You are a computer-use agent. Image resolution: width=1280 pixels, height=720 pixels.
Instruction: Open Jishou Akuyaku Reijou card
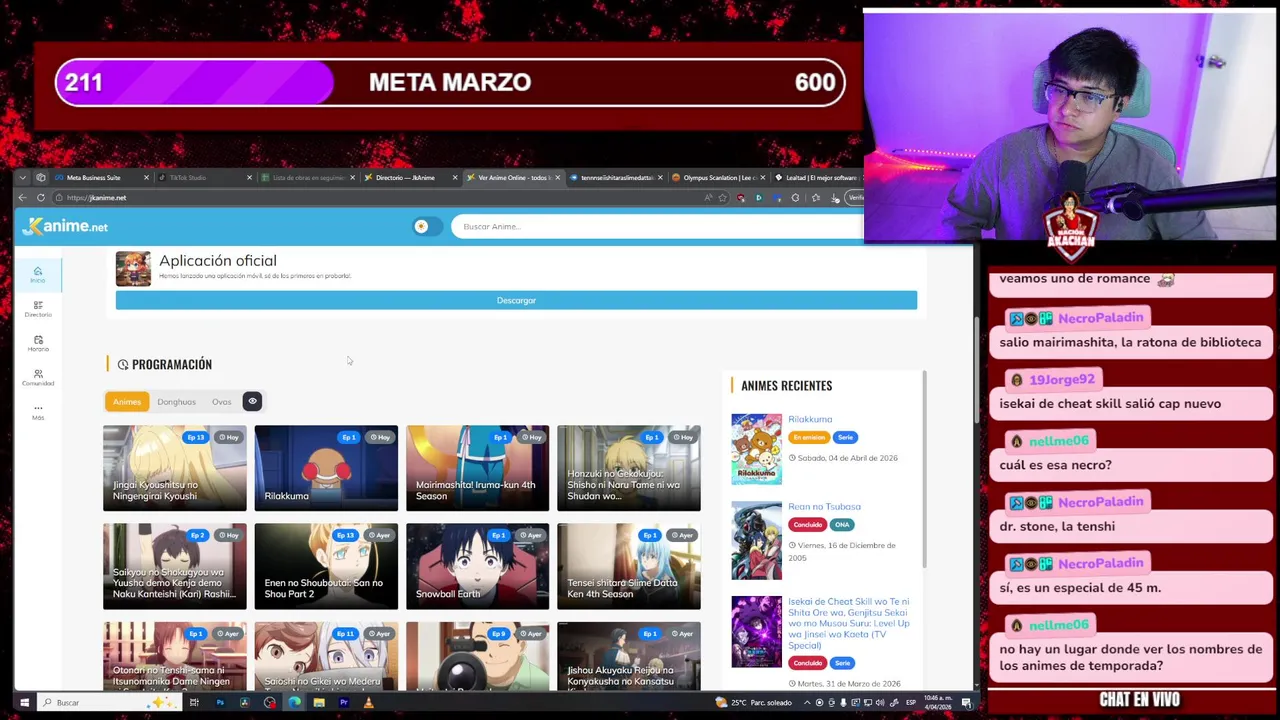[x=629, y=656]
